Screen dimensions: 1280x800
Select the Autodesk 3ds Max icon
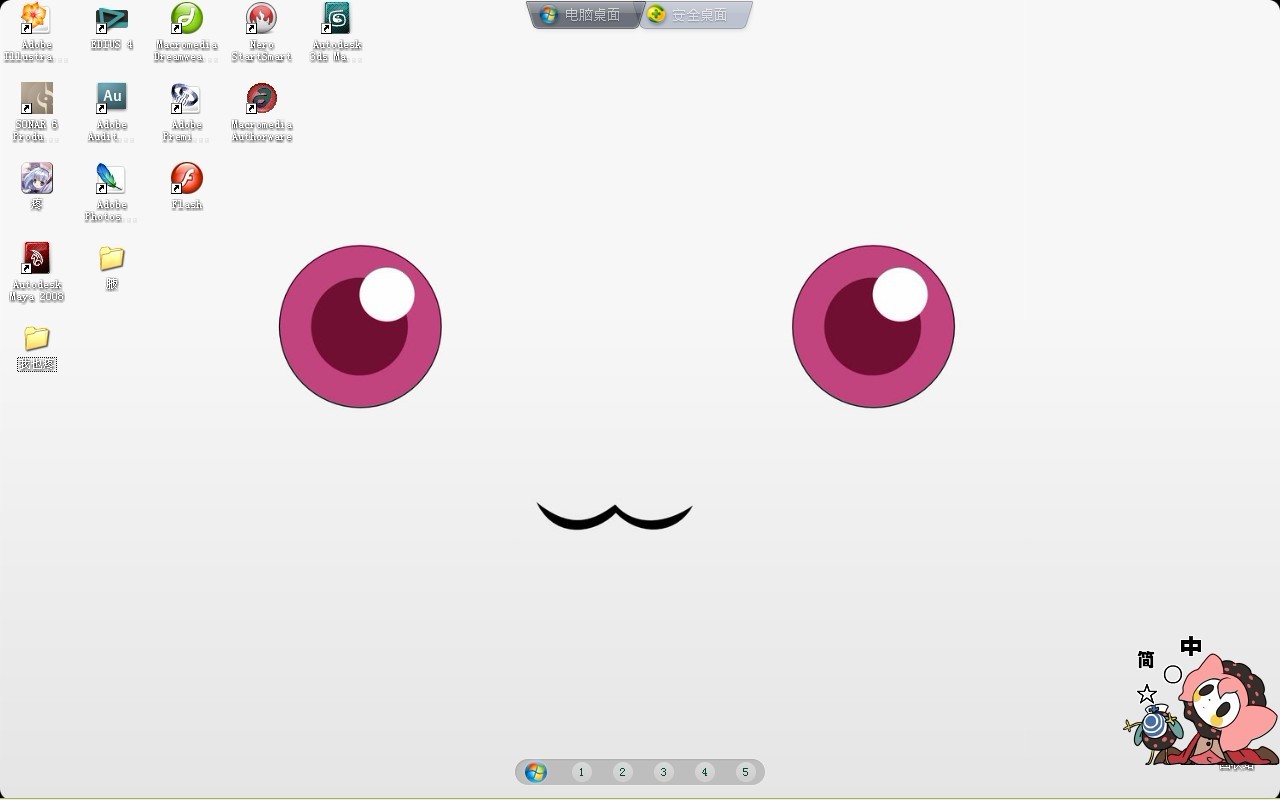[x=336, y=19]
